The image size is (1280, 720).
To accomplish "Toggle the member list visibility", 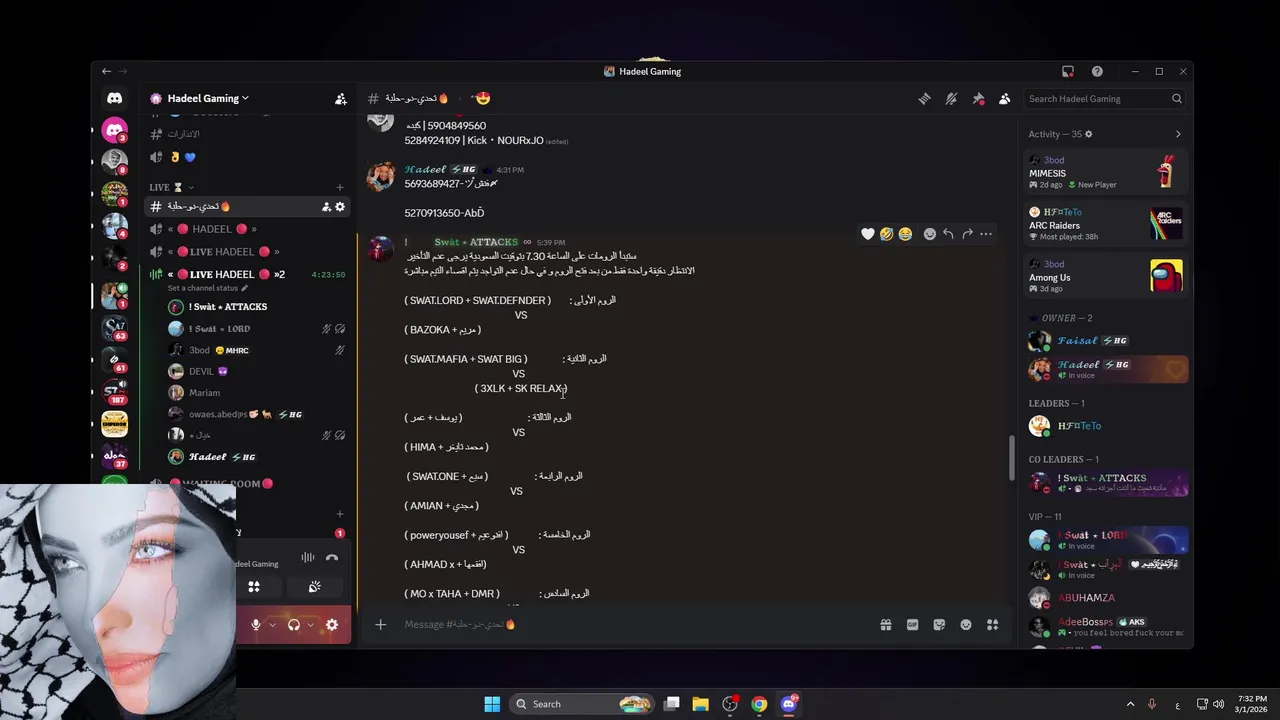I will click(1005, 98).
